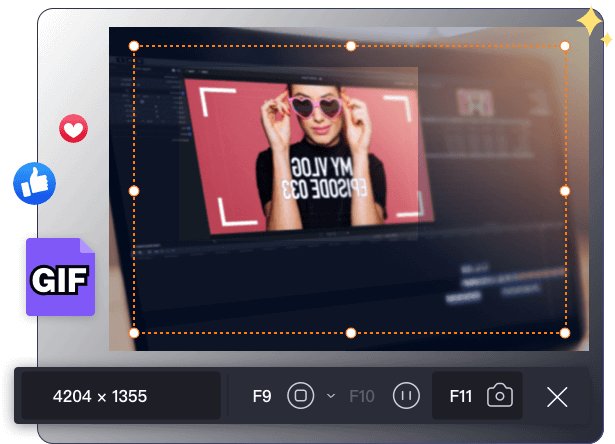Select the top-left capture area handle

coord(134,46)
